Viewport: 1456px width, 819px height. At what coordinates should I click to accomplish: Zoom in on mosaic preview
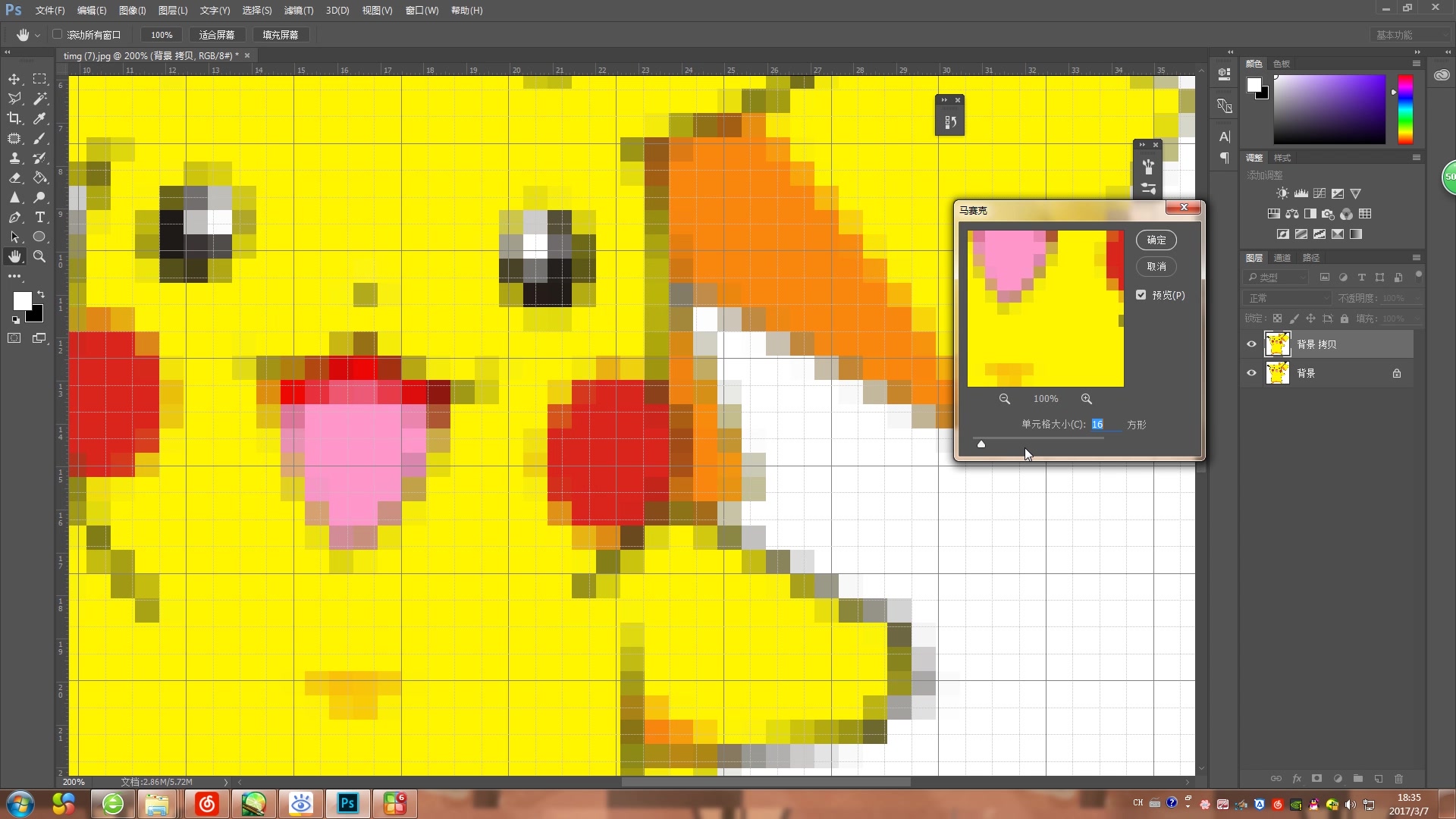1086,399
